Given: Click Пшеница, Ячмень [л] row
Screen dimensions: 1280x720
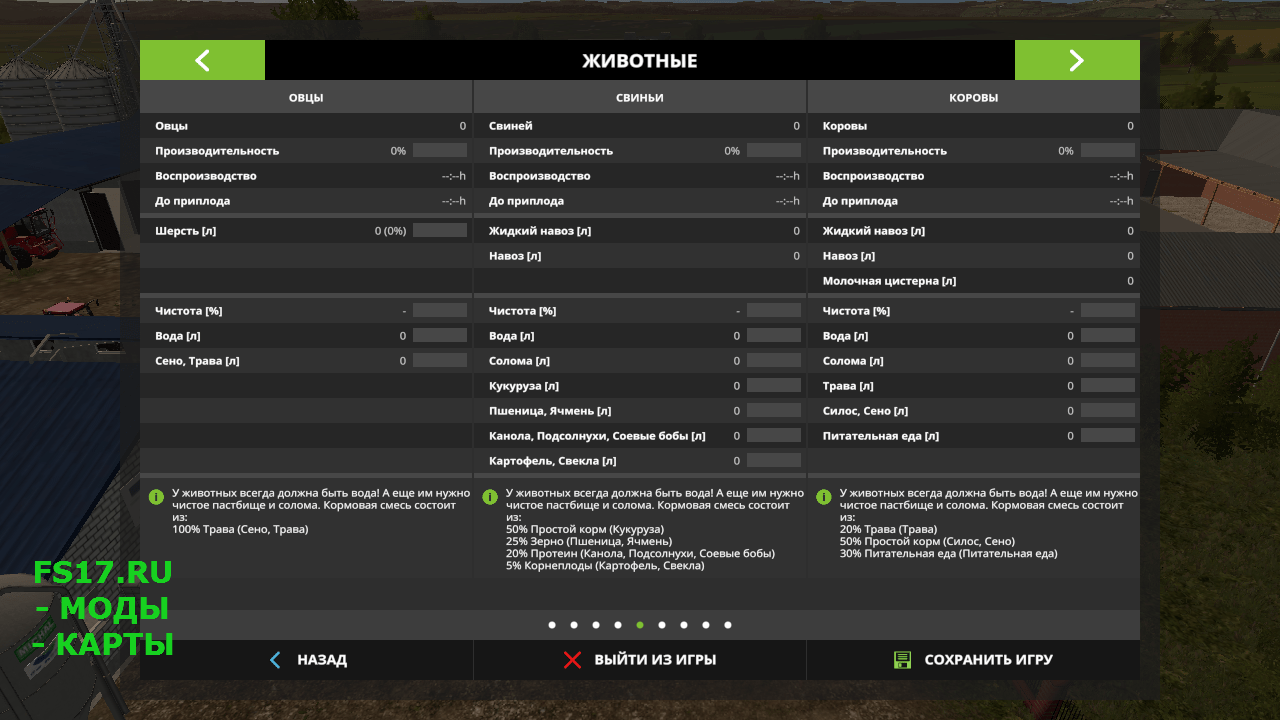Looking at the screenshot, I should 640,411.
